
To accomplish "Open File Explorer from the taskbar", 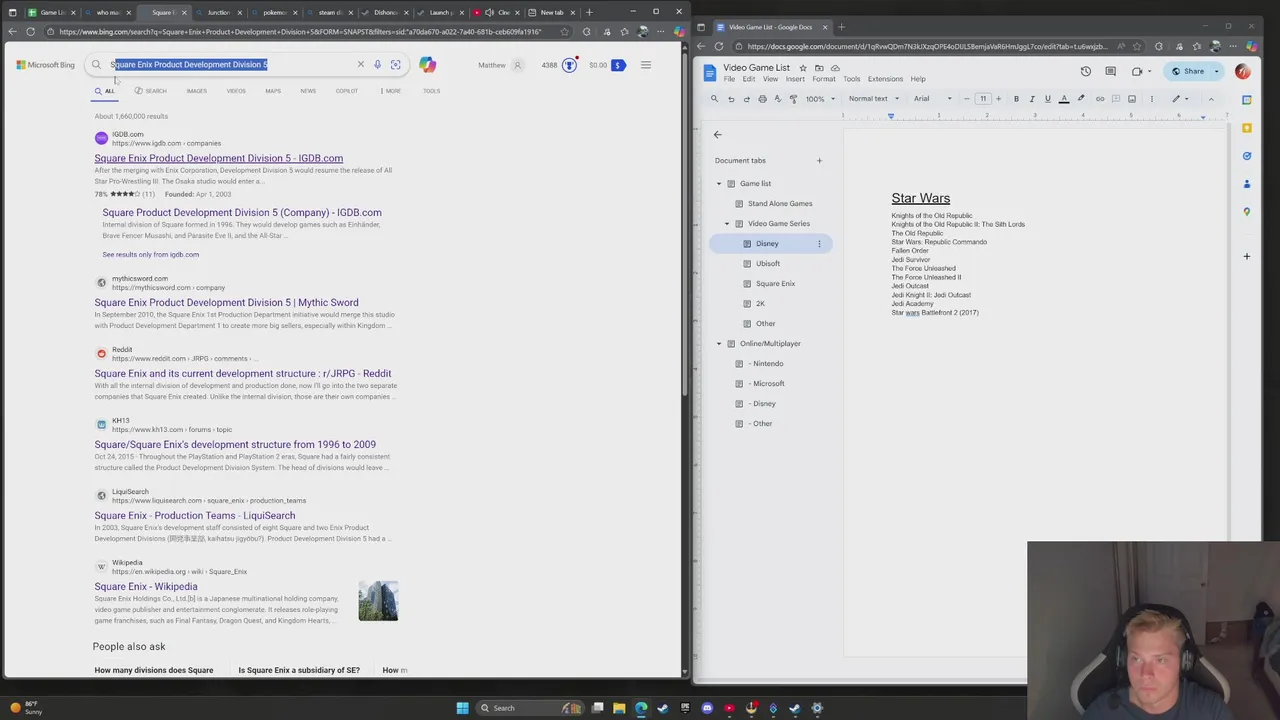I will click(619, 708).
